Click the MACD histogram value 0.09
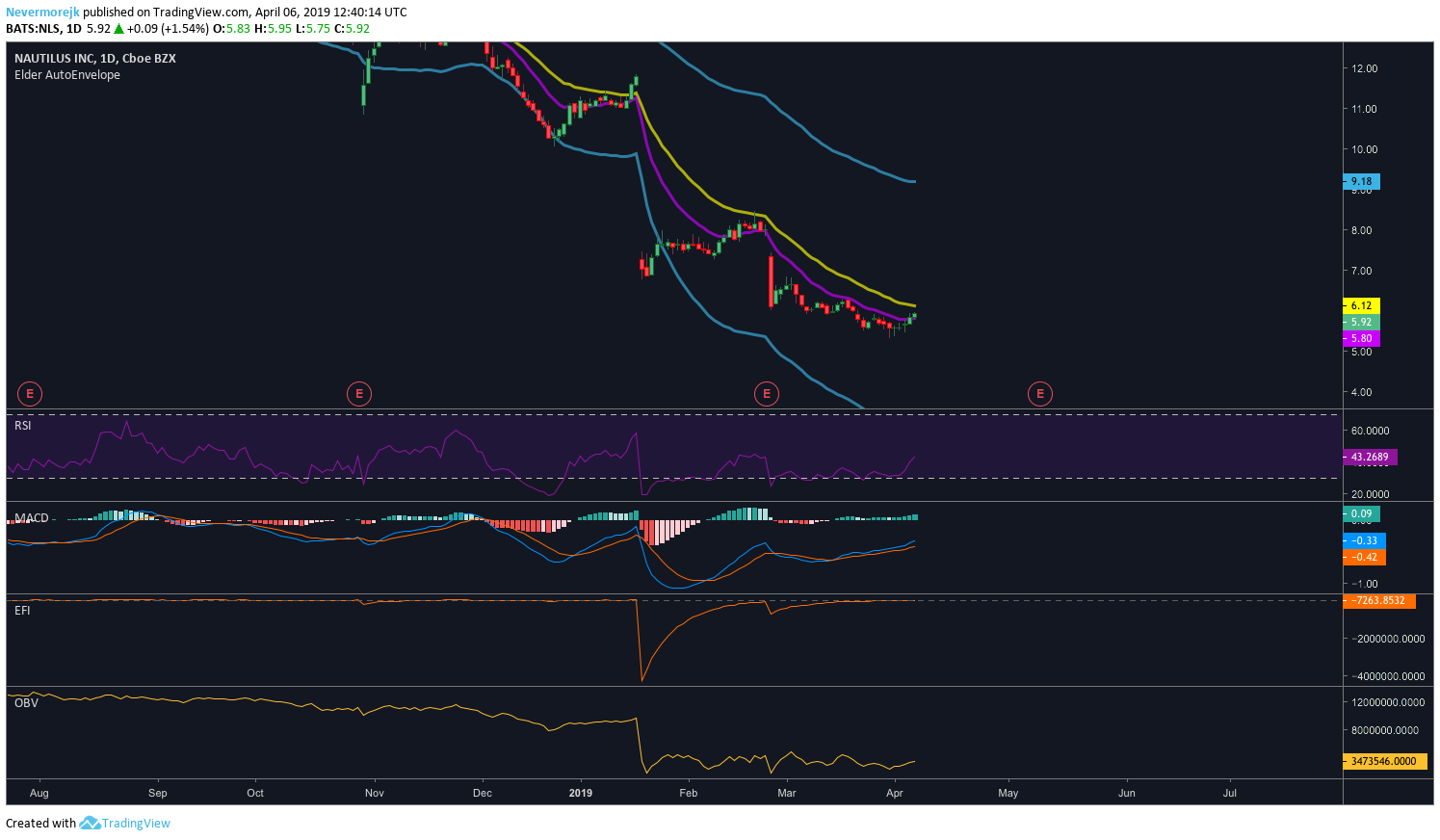The height and width of the screenshot is (840, 1440). click(1361, 513)
